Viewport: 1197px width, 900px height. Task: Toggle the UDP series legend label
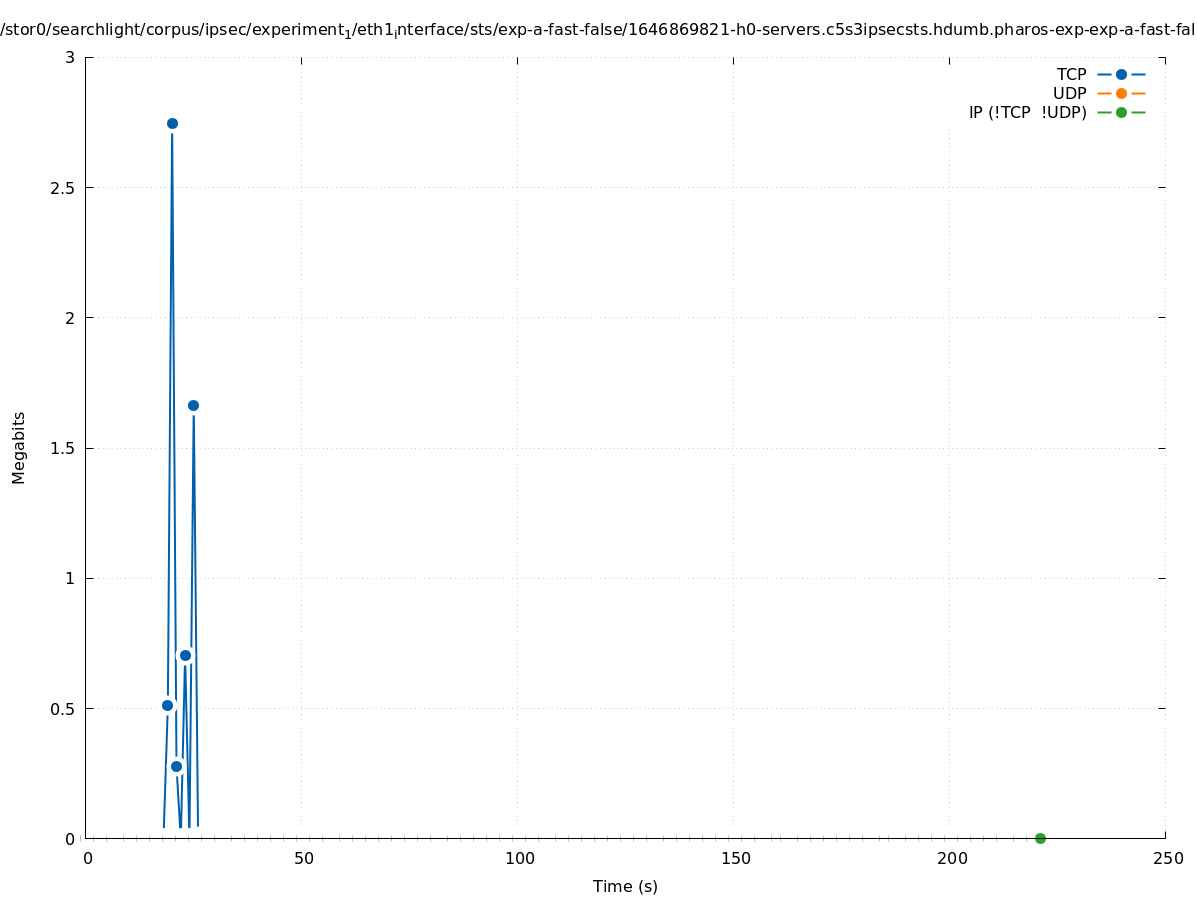[1069, 94]
